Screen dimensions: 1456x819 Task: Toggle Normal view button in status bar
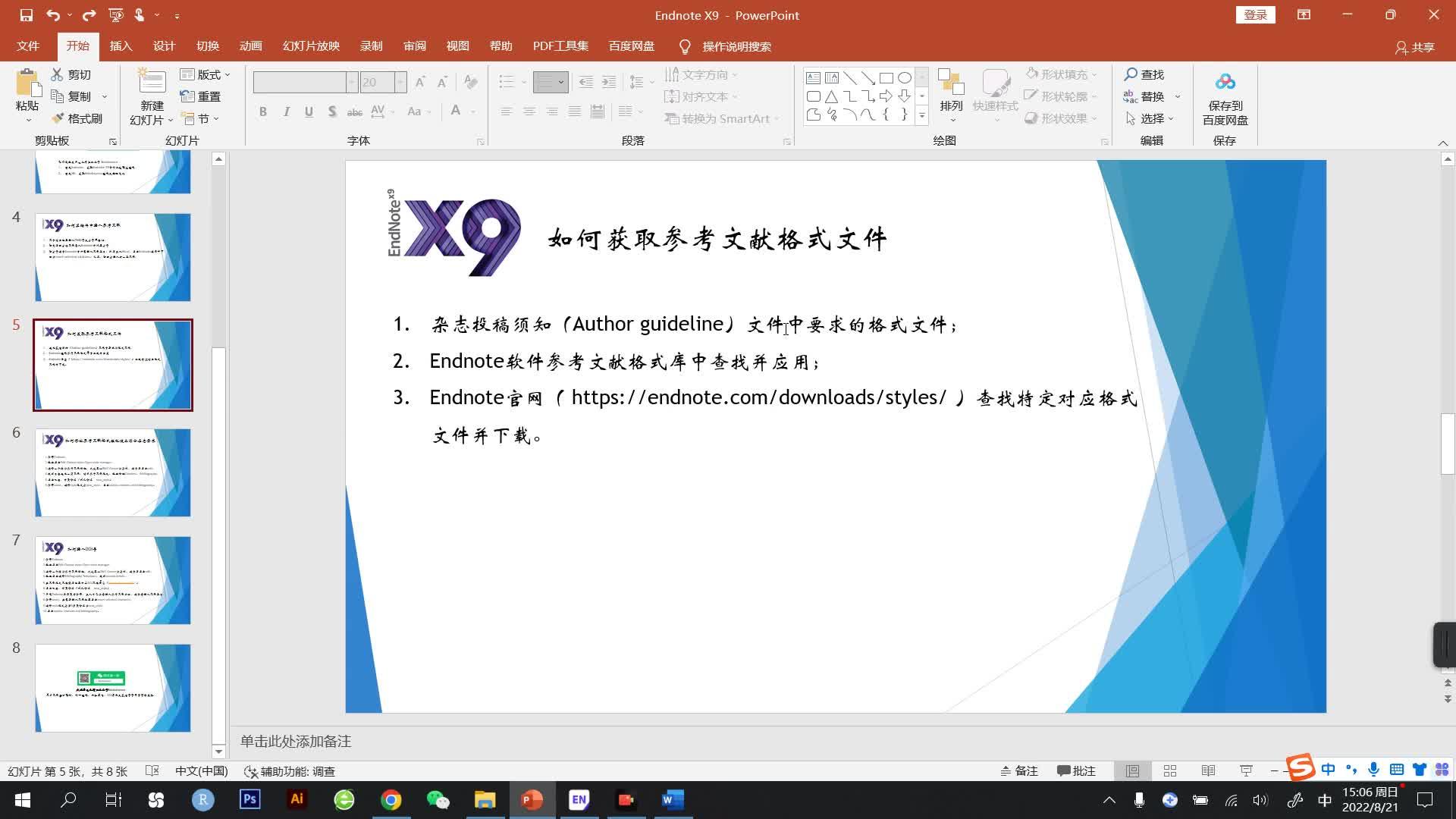pyautogui.click(x=1132, y=771)
